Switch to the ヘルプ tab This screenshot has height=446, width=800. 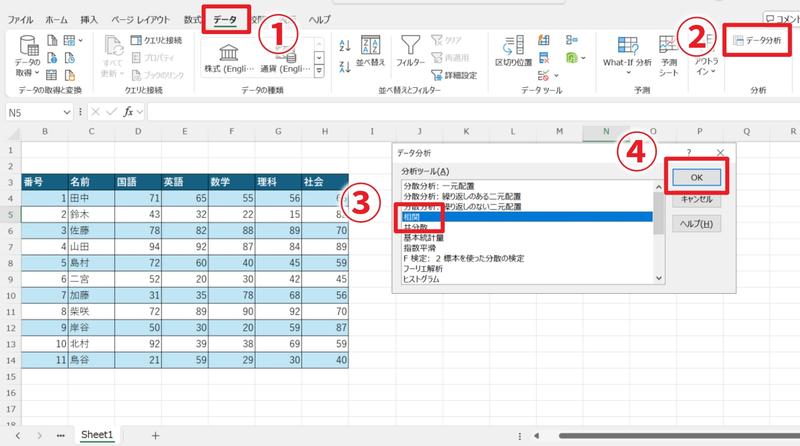319,20
